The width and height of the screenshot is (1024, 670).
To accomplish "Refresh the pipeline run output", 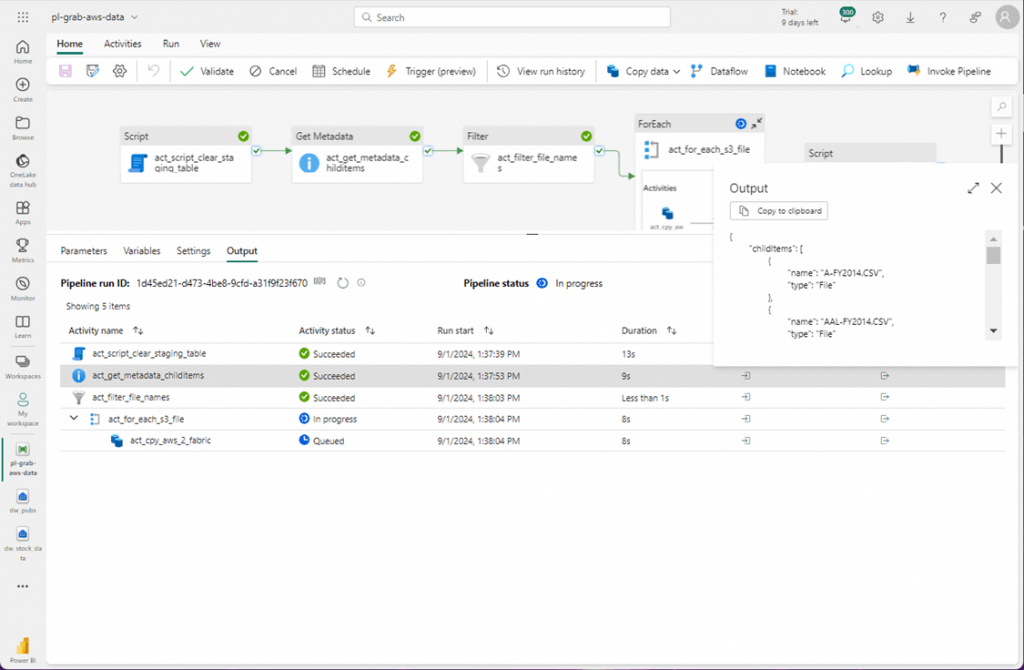I will 342,283.
